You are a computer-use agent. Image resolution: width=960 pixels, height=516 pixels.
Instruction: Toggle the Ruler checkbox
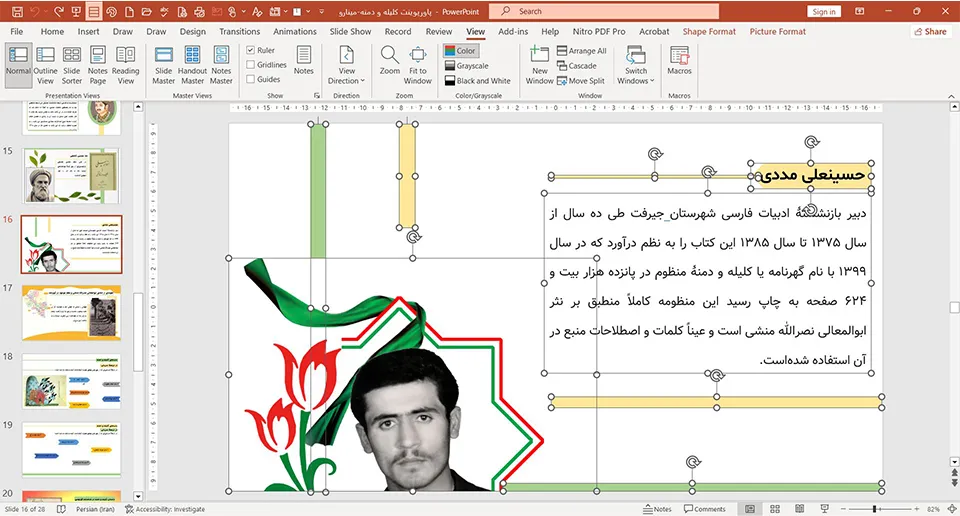click(x=250, y=50)
